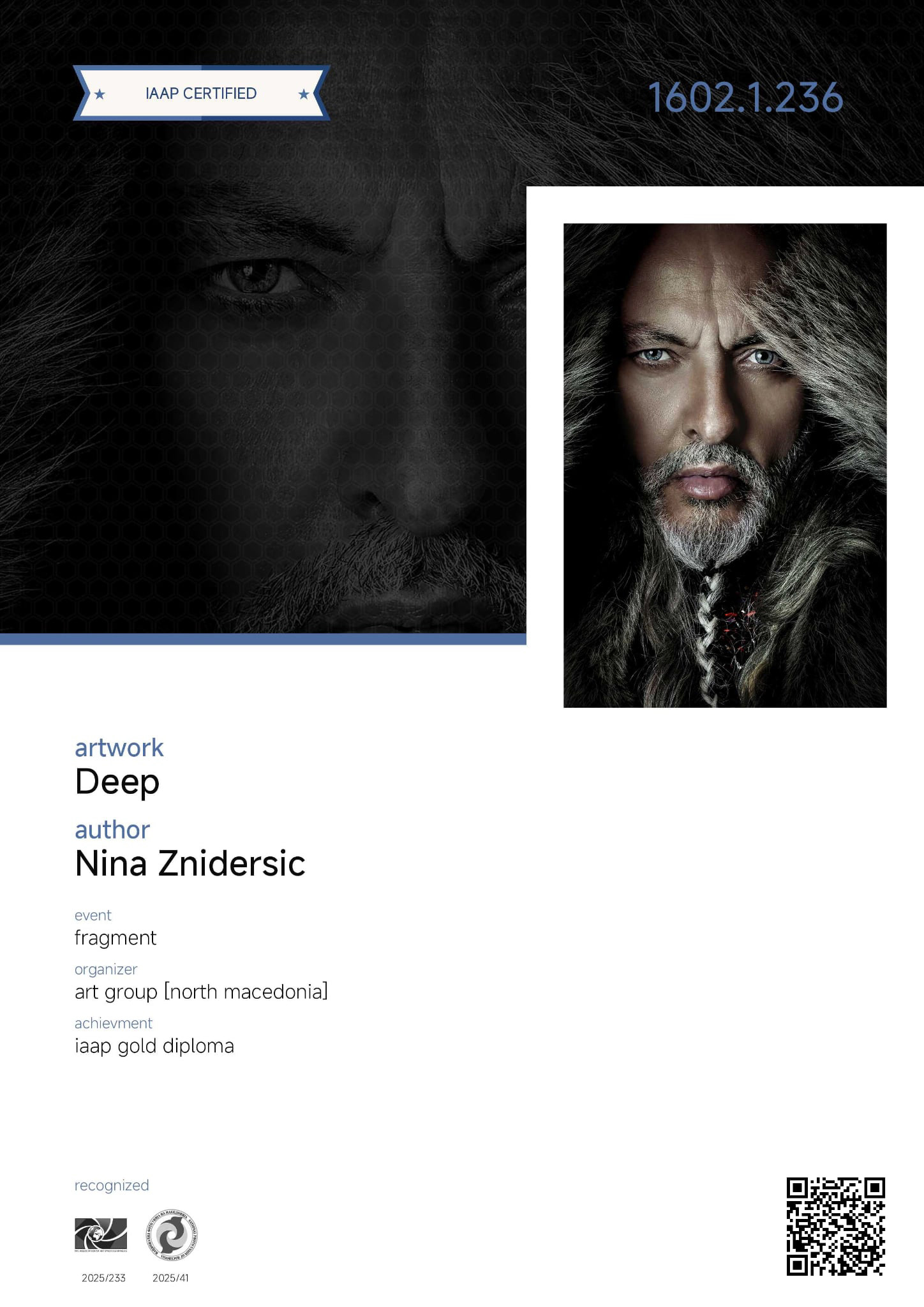Image resolution: width=924 pixels, height=1307 pixels.
Task: Click the 2025/233 recognition number
Action: [103, 1278]
